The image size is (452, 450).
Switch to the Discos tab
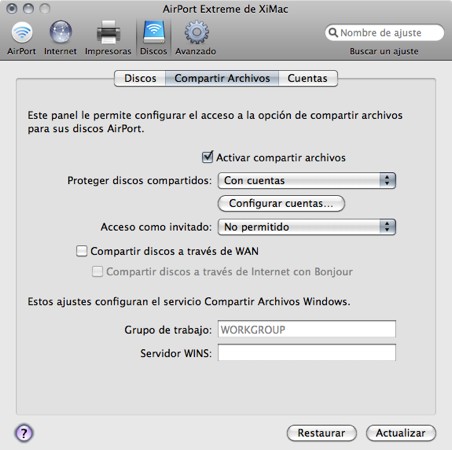coord(140,78)
